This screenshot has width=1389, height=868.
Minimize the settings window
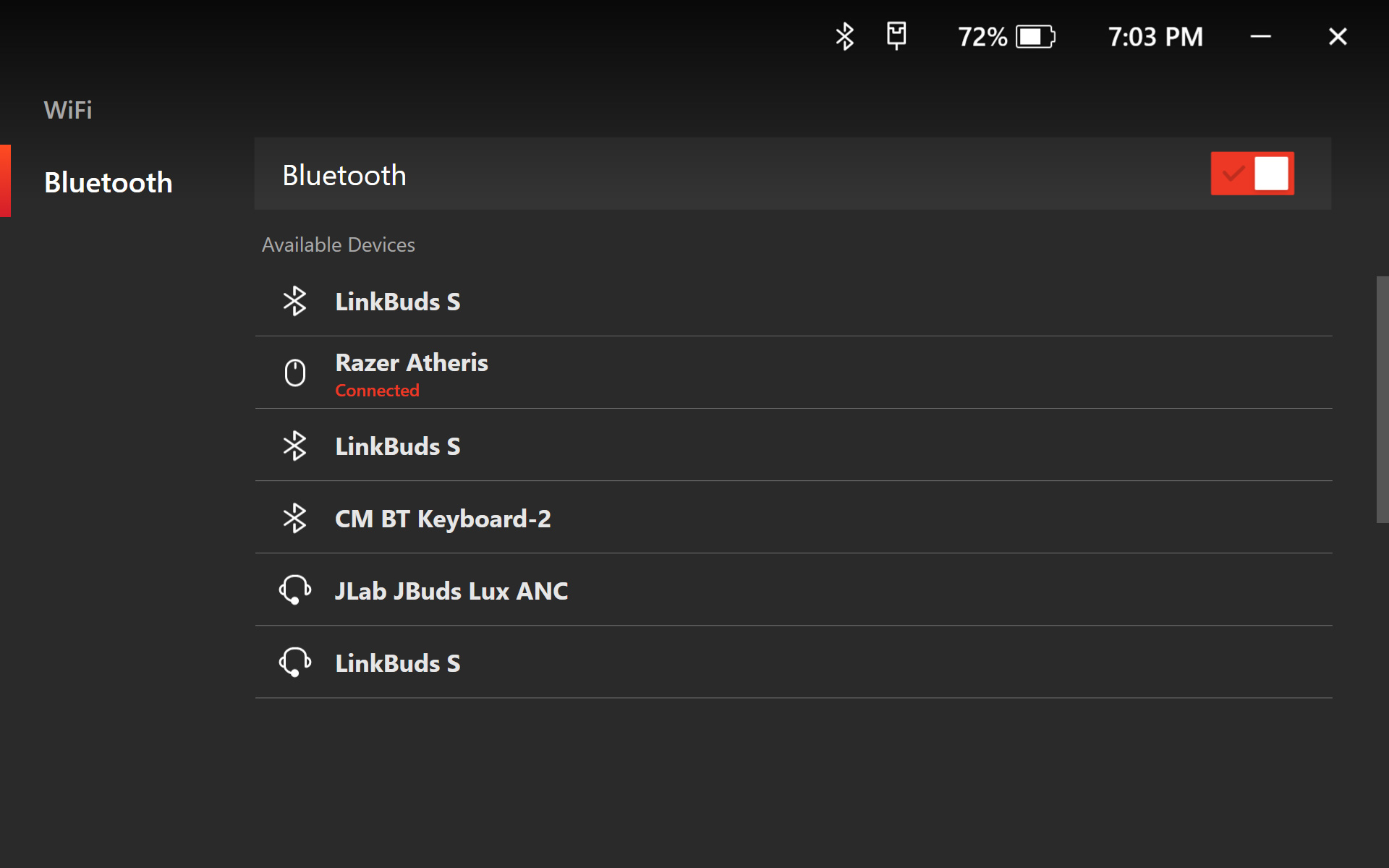pos(1260,37)
